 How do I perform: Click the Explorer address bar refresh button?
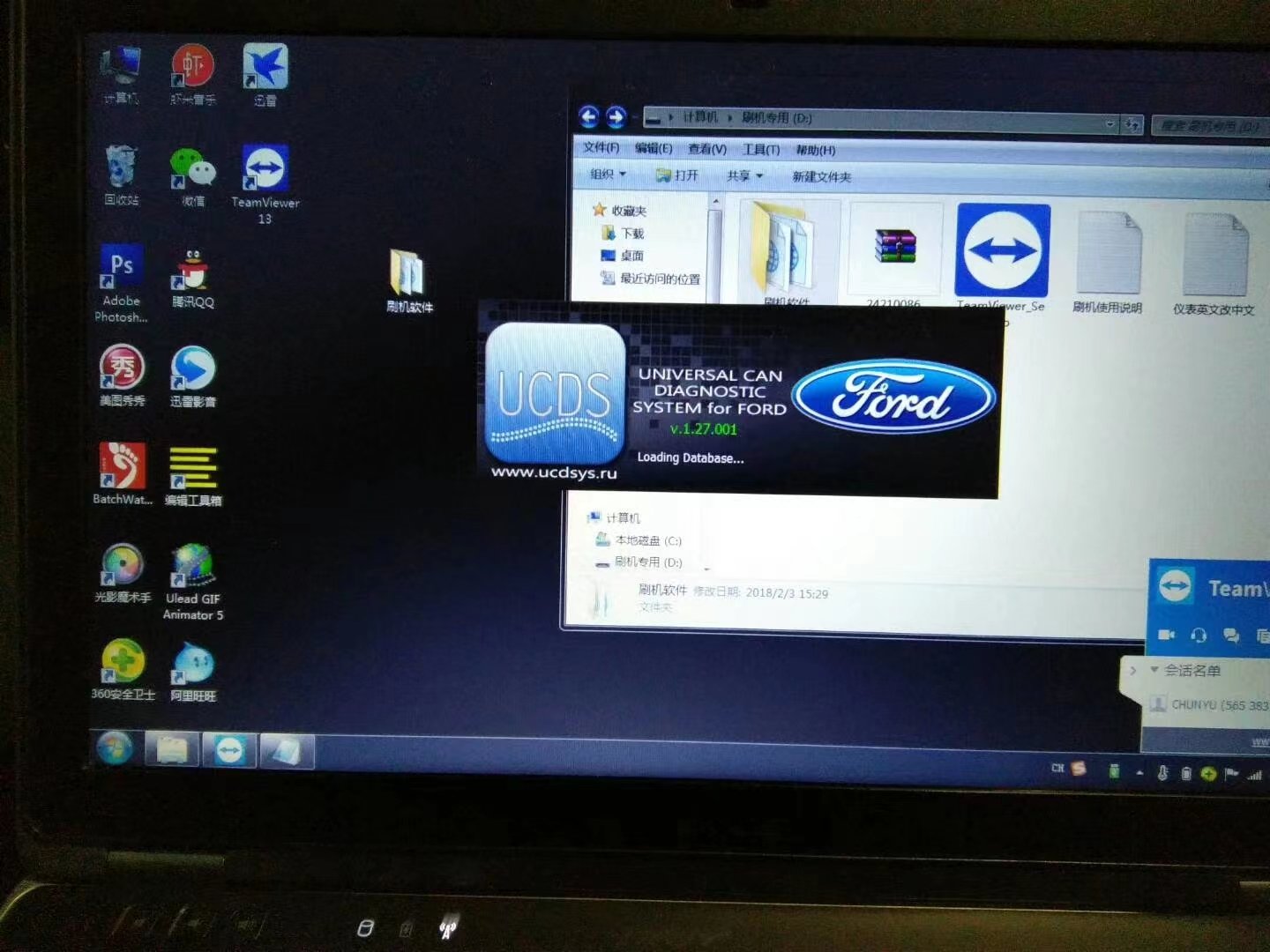pos(1132,125)
